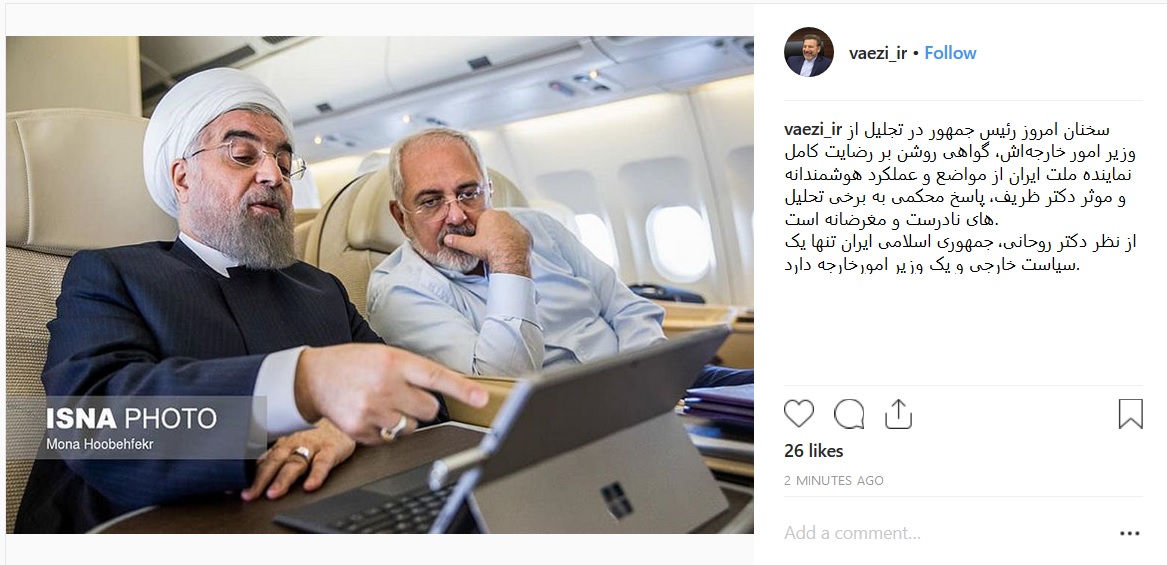Screen dimensions: 1167x565
Task: Save the post with the bookmark icon
Action: point(1131,414)
